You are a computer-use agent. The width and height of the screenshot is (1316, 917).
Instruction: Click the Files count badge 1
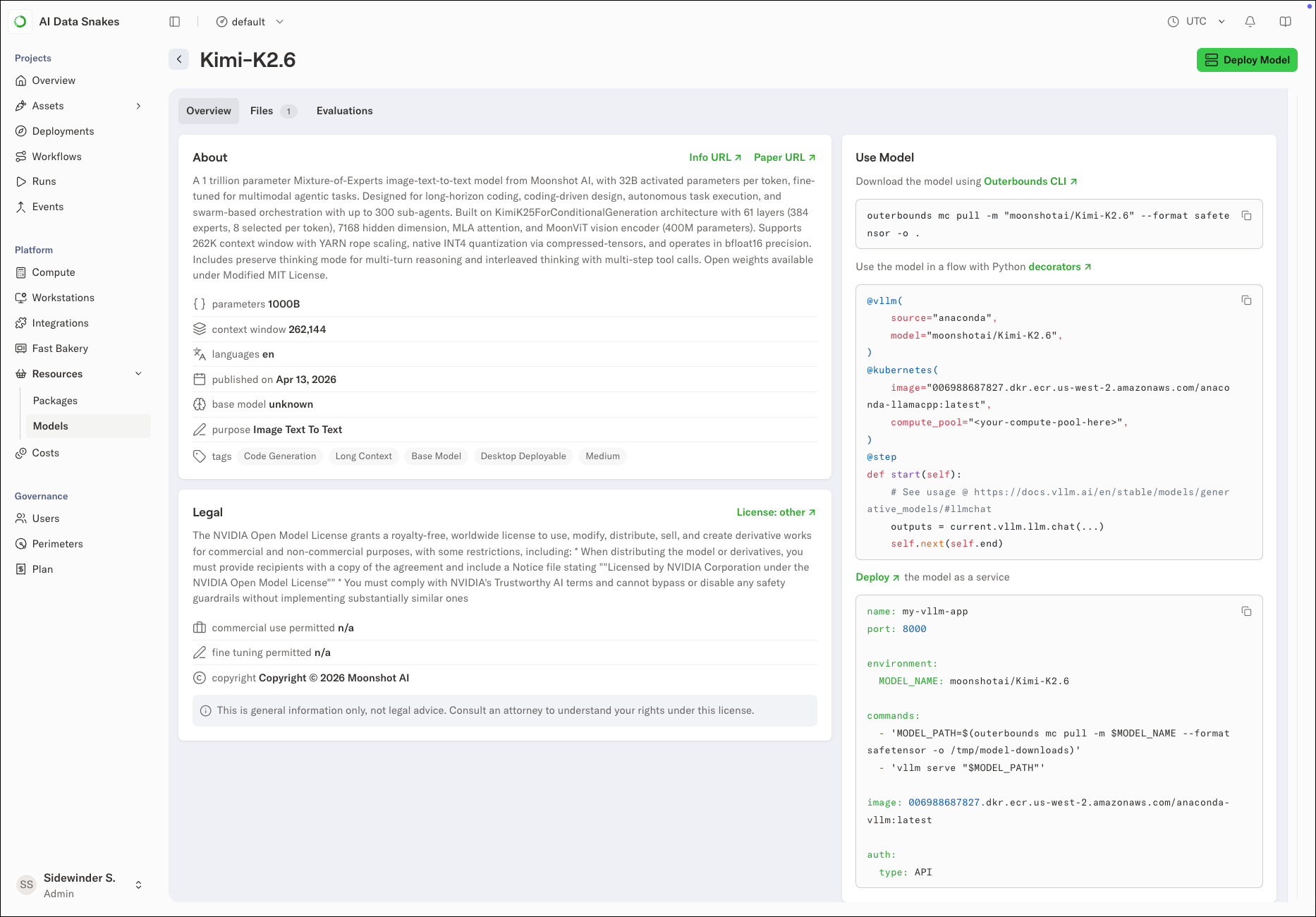(x=288, y=111)
